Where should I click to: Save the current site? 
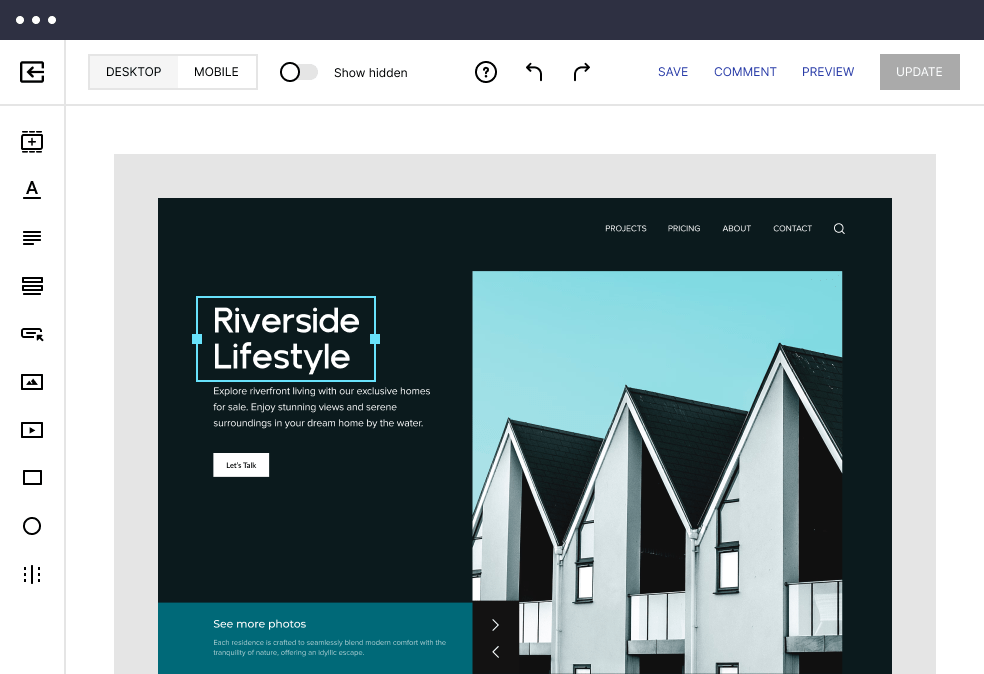(x=673, y=72)
